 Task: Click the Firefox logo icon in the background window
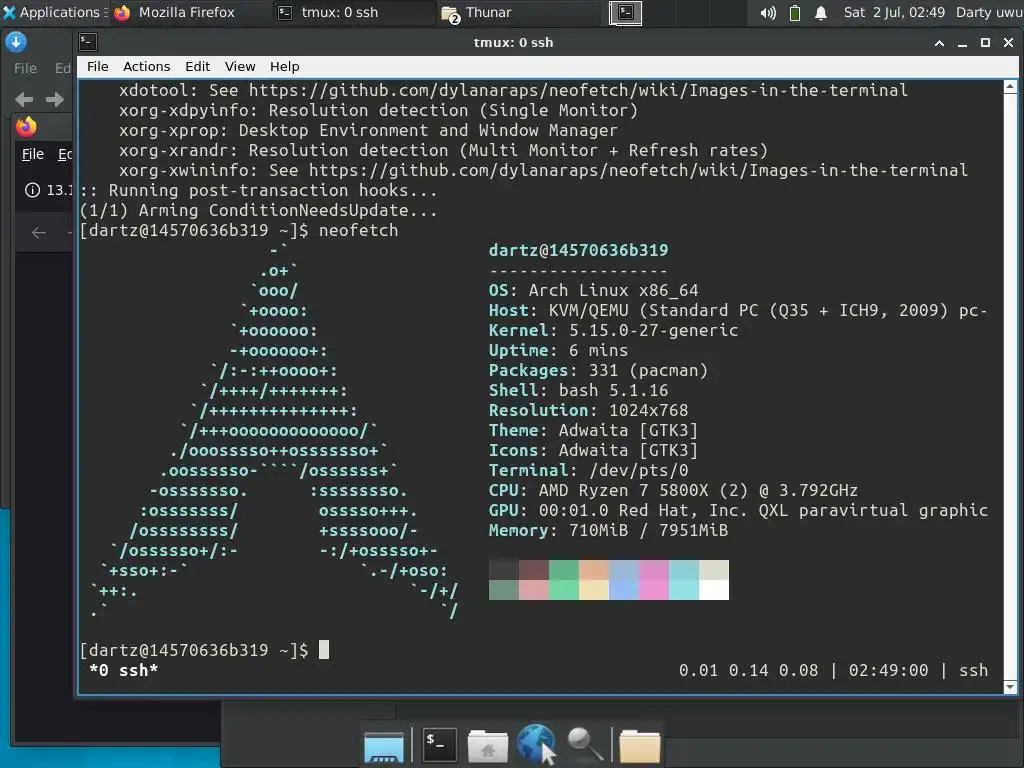(27, 127)
